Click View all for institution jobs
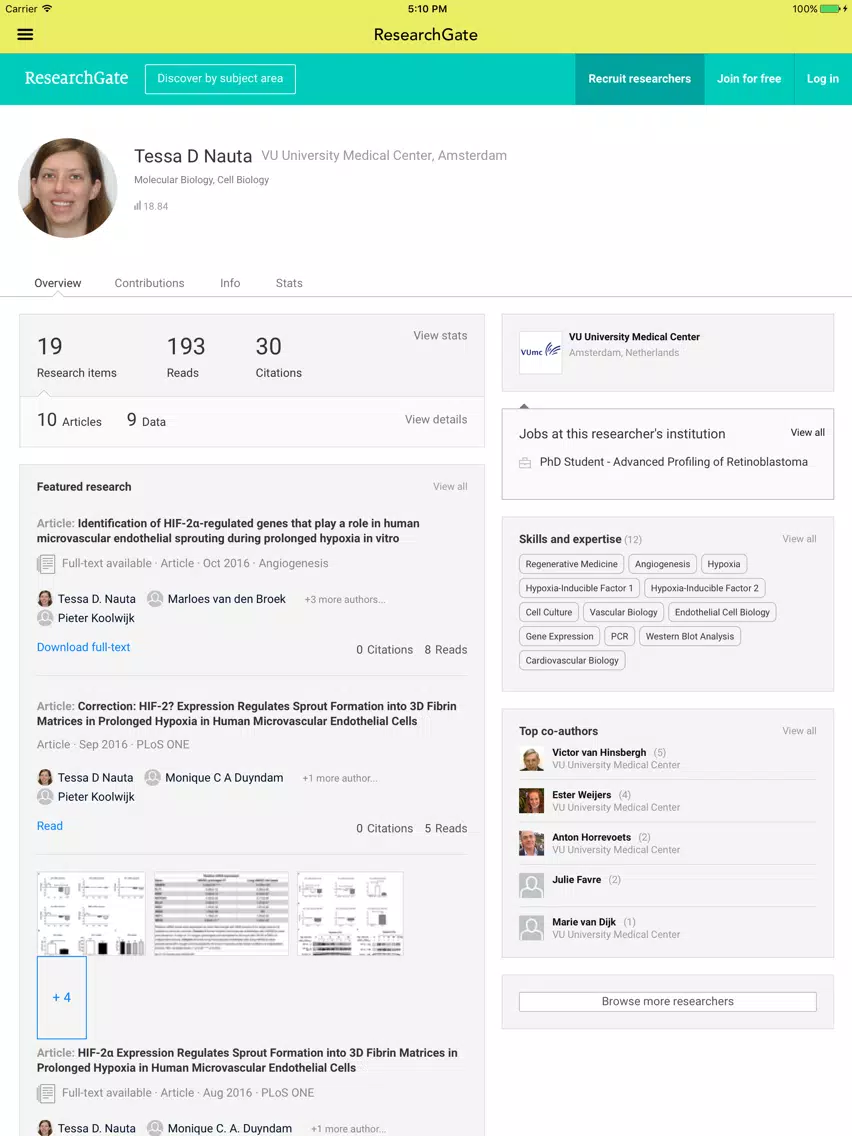The image size is (852, 1136). point(808,433)
